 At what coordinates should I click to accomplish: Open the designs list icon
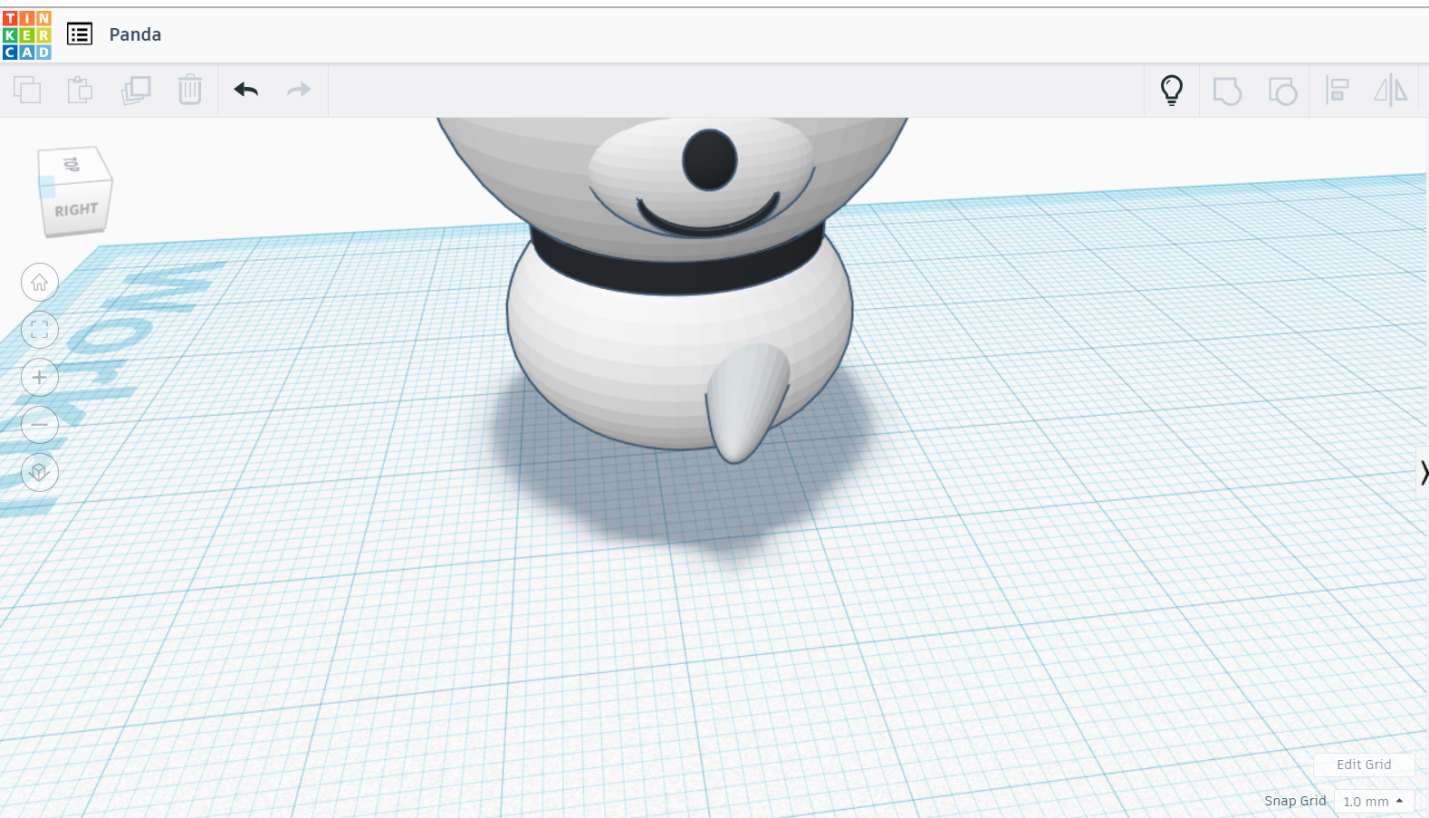[x=80, y=34]
